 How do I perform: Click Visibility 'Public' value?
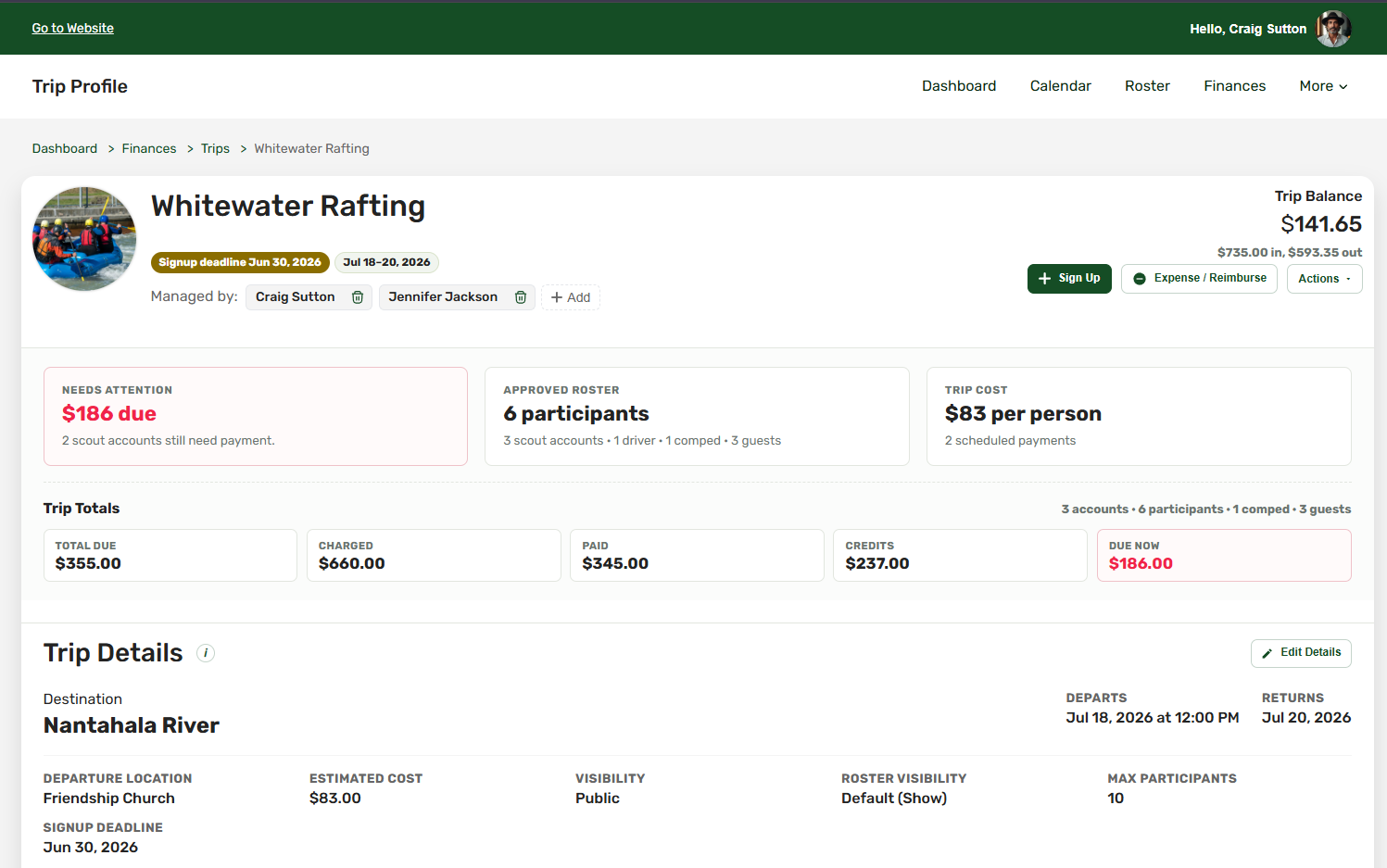[x=598, y=799]
